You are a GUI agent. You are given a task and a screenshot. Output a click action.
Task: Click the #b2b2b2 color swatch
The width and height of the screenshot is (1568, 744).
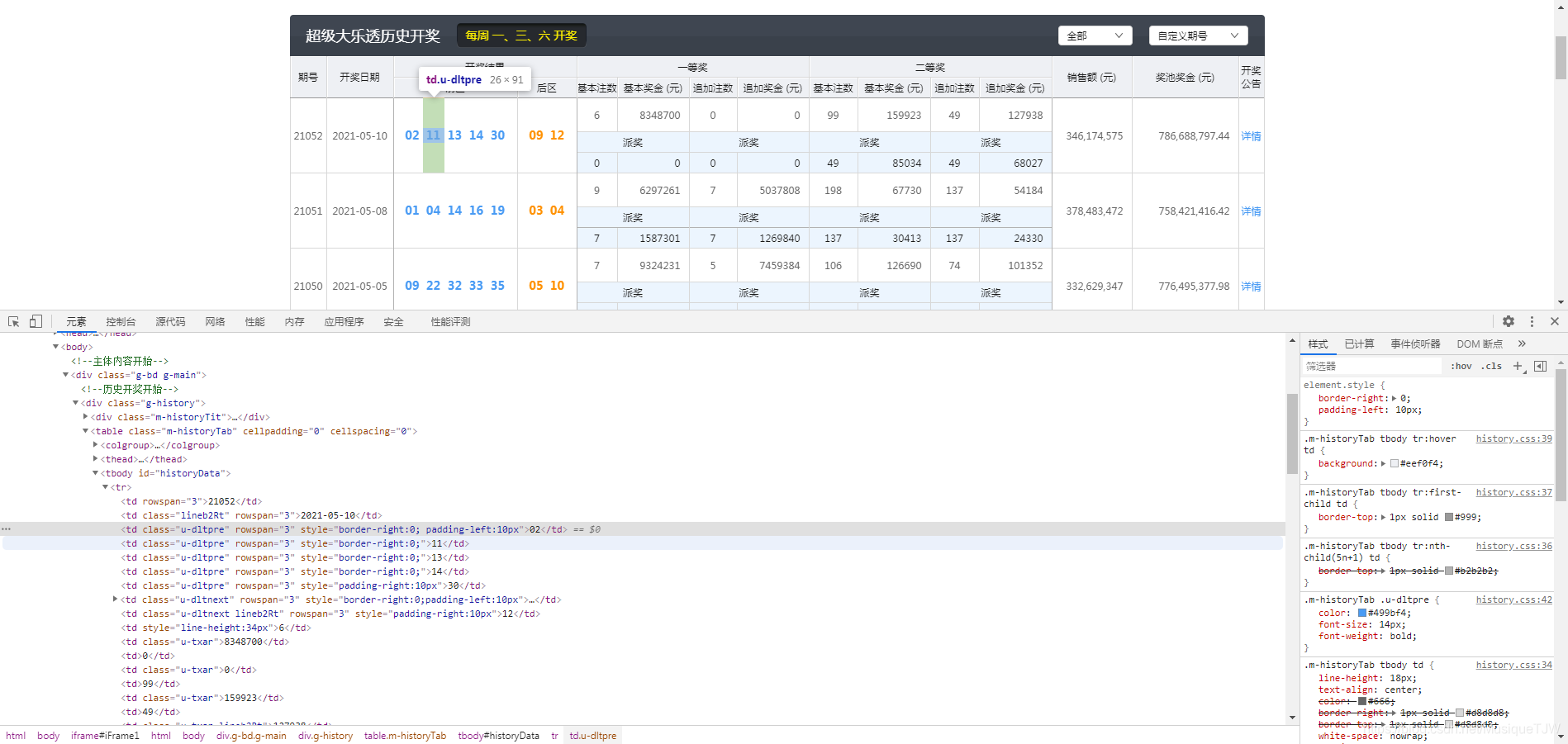tap(1448, 571)
